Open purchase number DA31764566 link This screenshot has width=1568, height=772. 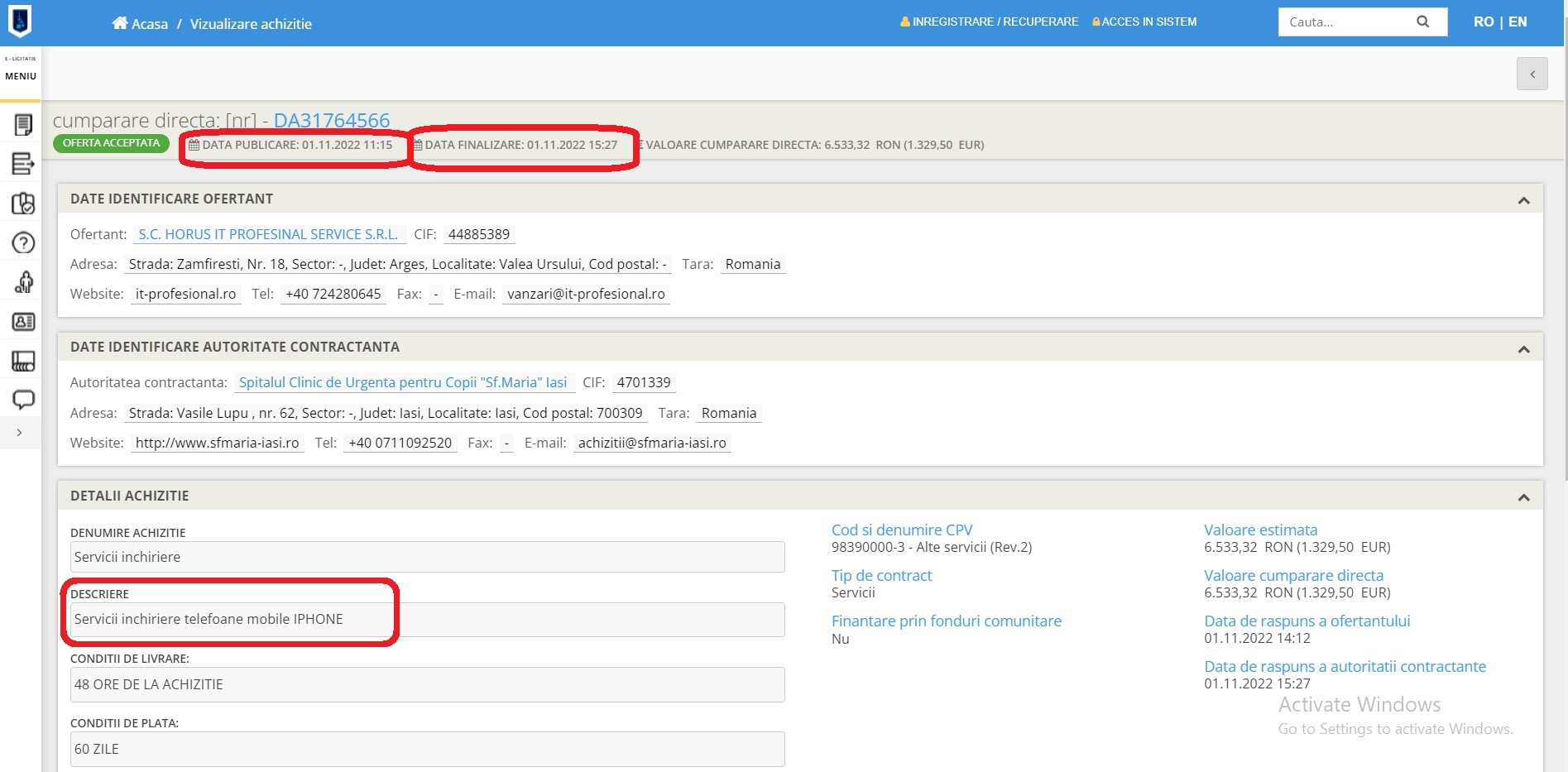332,120
